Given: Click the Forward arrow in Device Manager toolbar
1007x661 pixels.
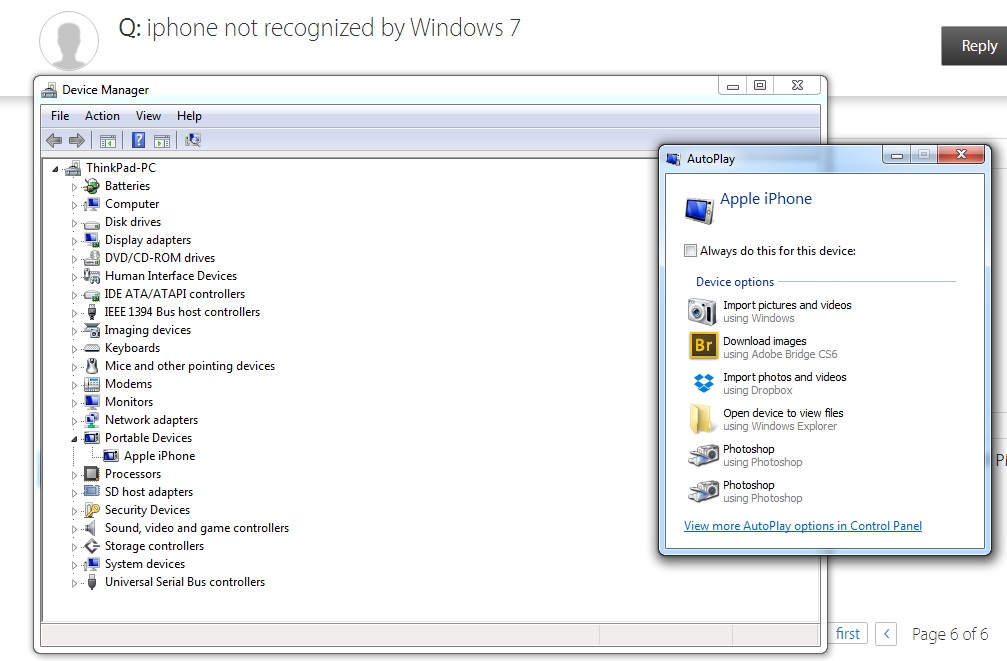Looking at the screenshot, I should tap(76, 140).
